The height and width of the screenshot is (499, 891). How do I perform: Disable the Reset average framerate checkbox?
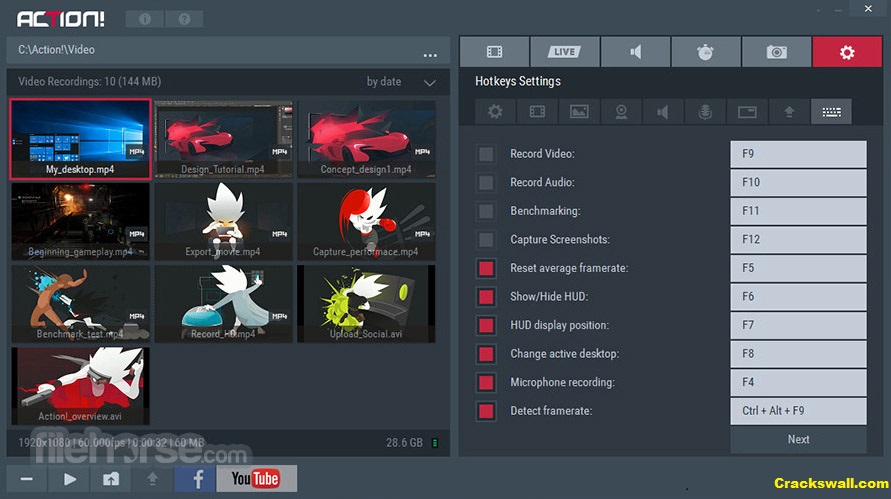(486, 268)
